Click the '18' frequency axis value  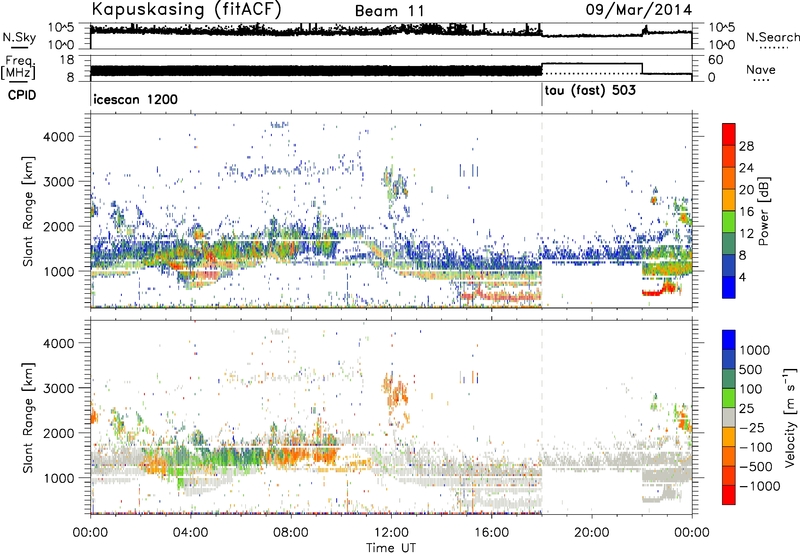click(67, 60)
